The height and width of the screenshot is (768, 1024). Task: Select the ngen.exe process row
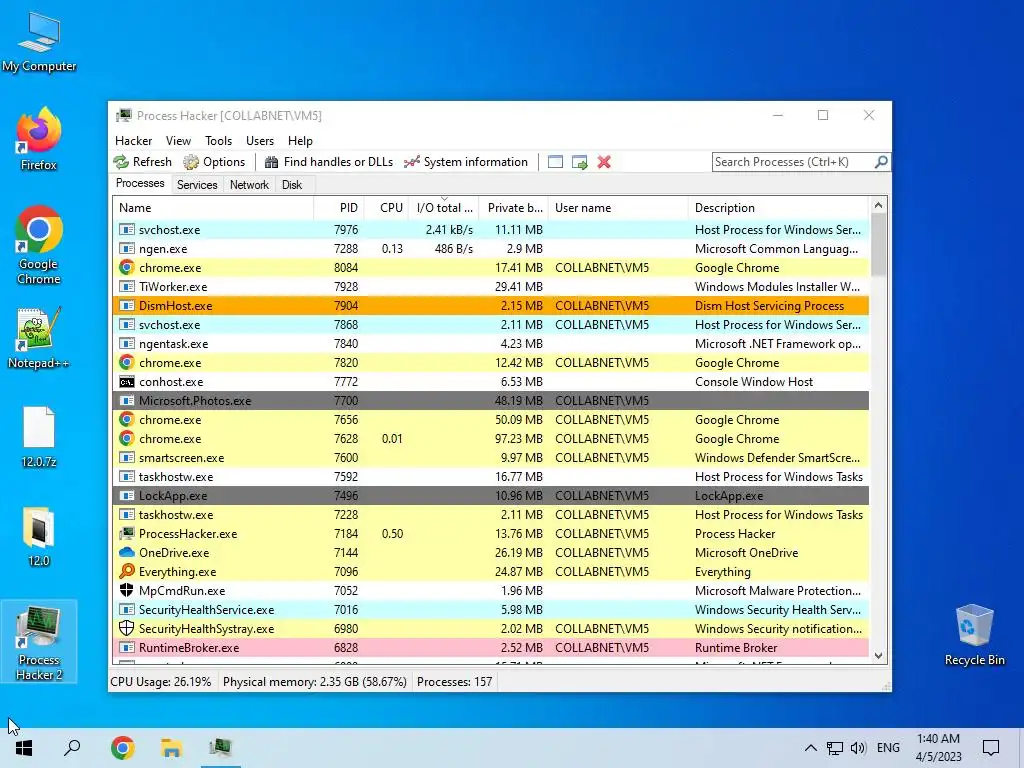click(x=491, y=249)
